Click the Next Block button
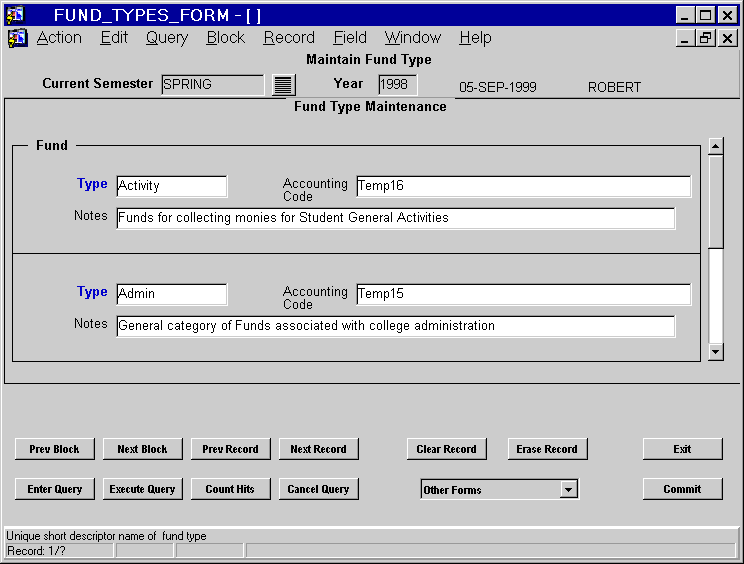 point(142,449)
